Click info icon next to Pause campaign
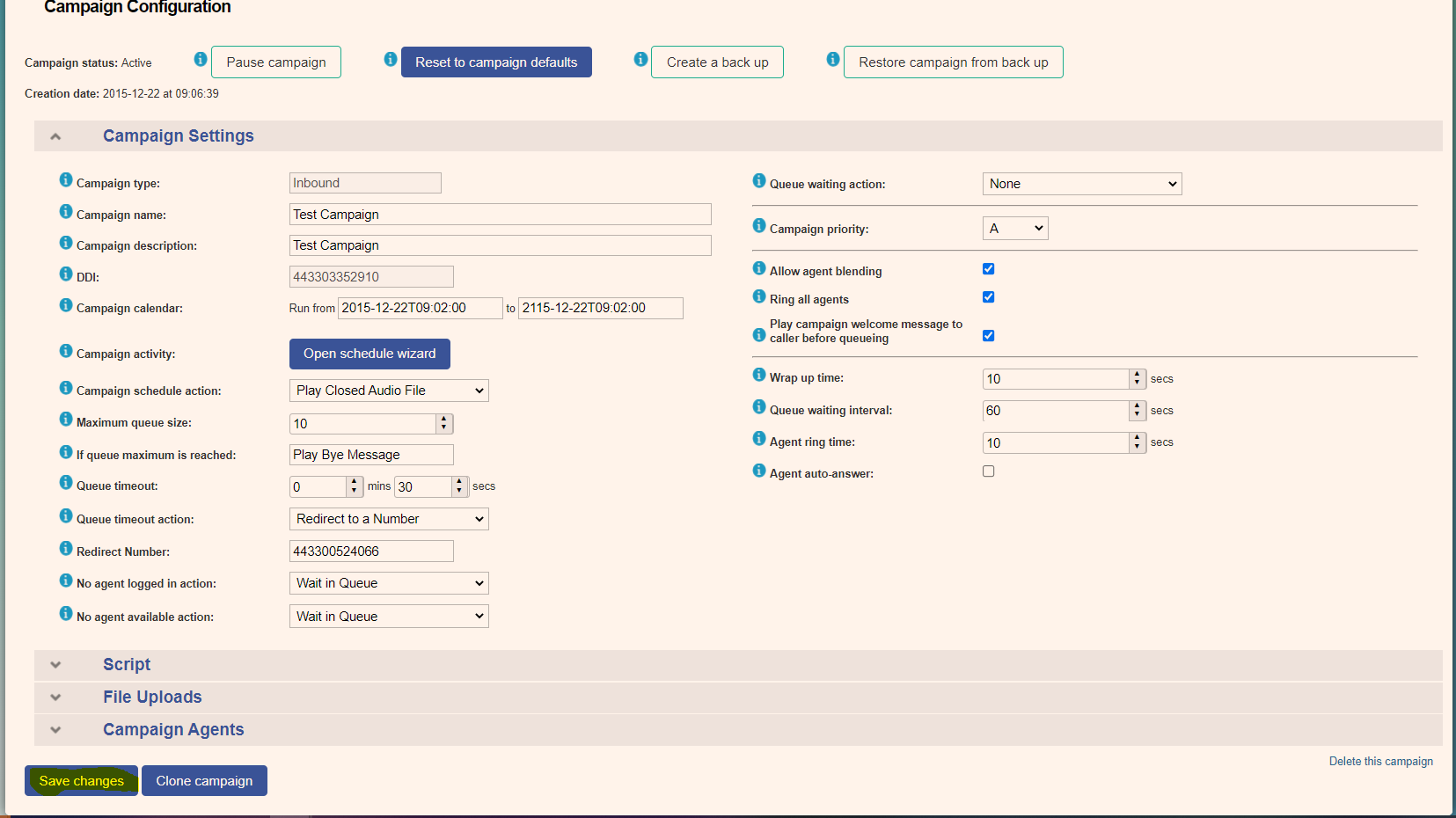The width and height of the screenshot is (1456, 818). pos(201,59)
